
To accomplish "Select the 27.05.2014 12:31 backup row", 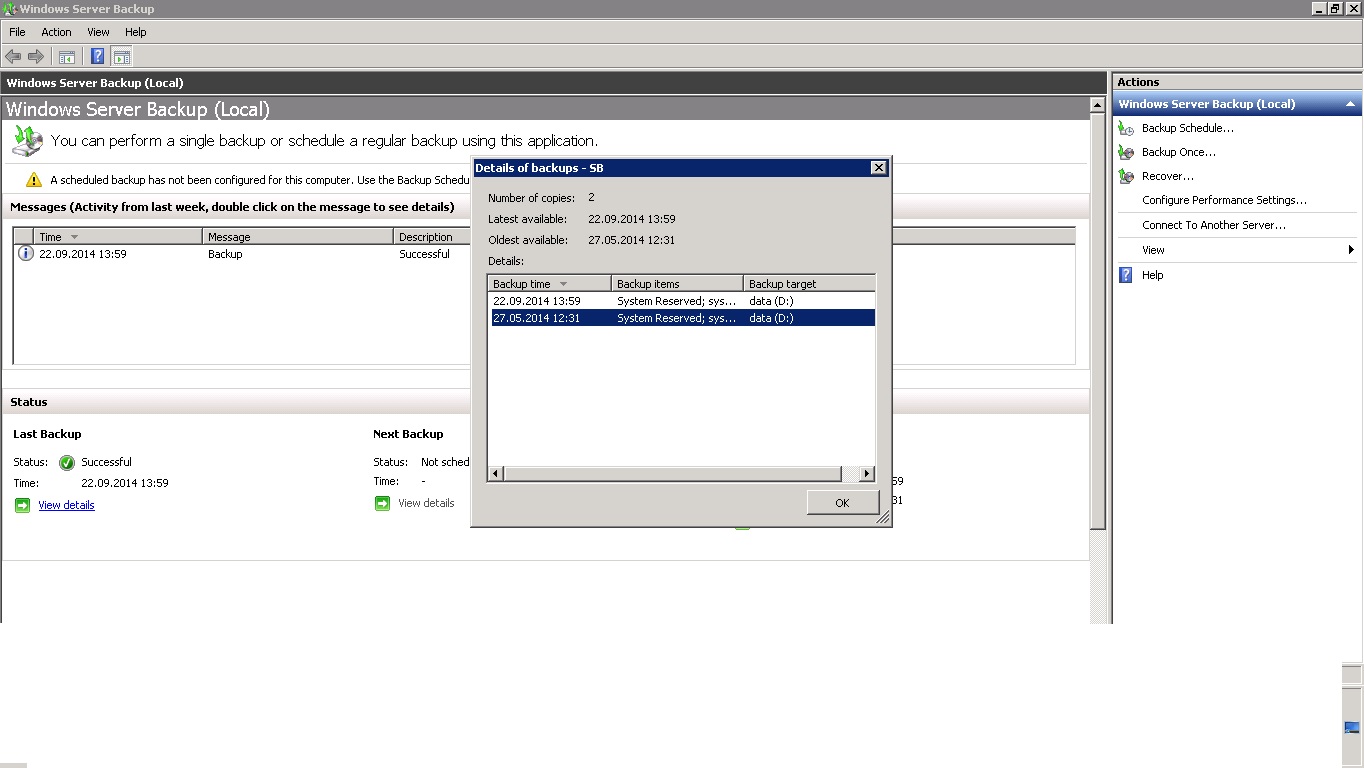I will (x=681, y=318).
